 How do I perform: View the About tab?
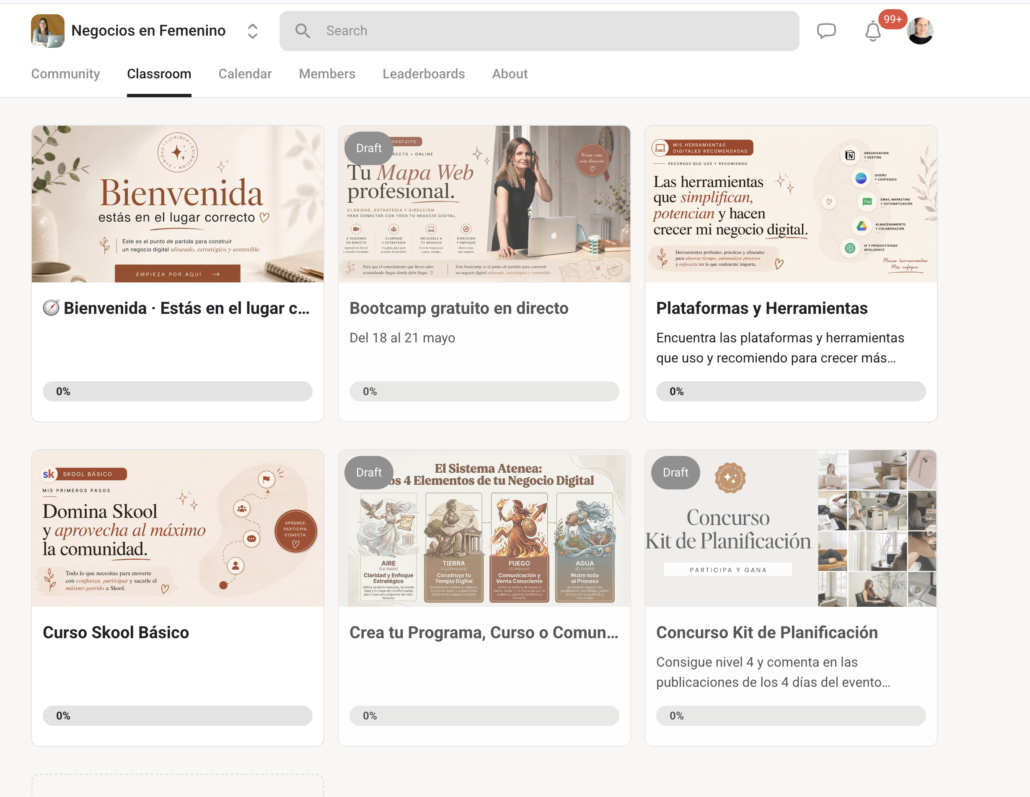coord(510,74)
